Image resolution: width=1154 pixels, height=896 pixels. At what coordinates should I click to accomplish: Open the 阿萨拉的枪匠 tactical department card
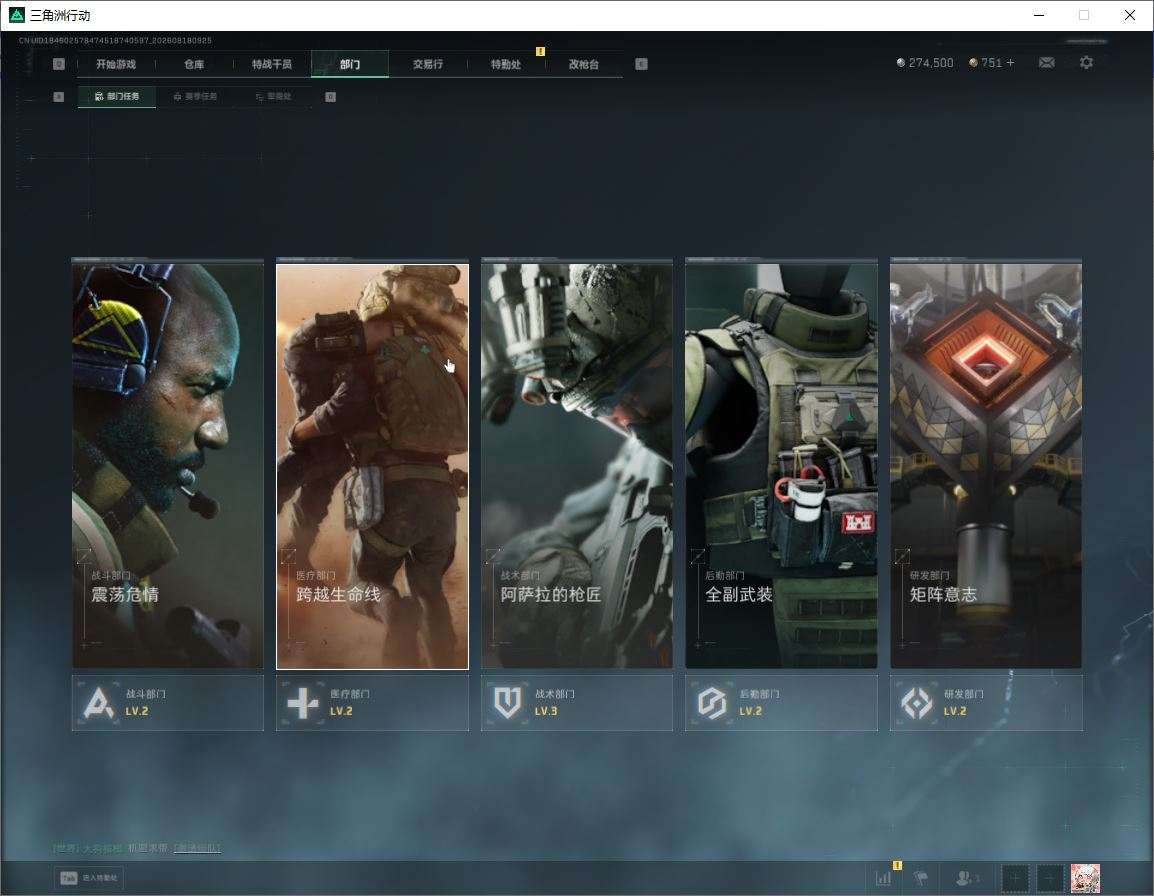point(577,466)
